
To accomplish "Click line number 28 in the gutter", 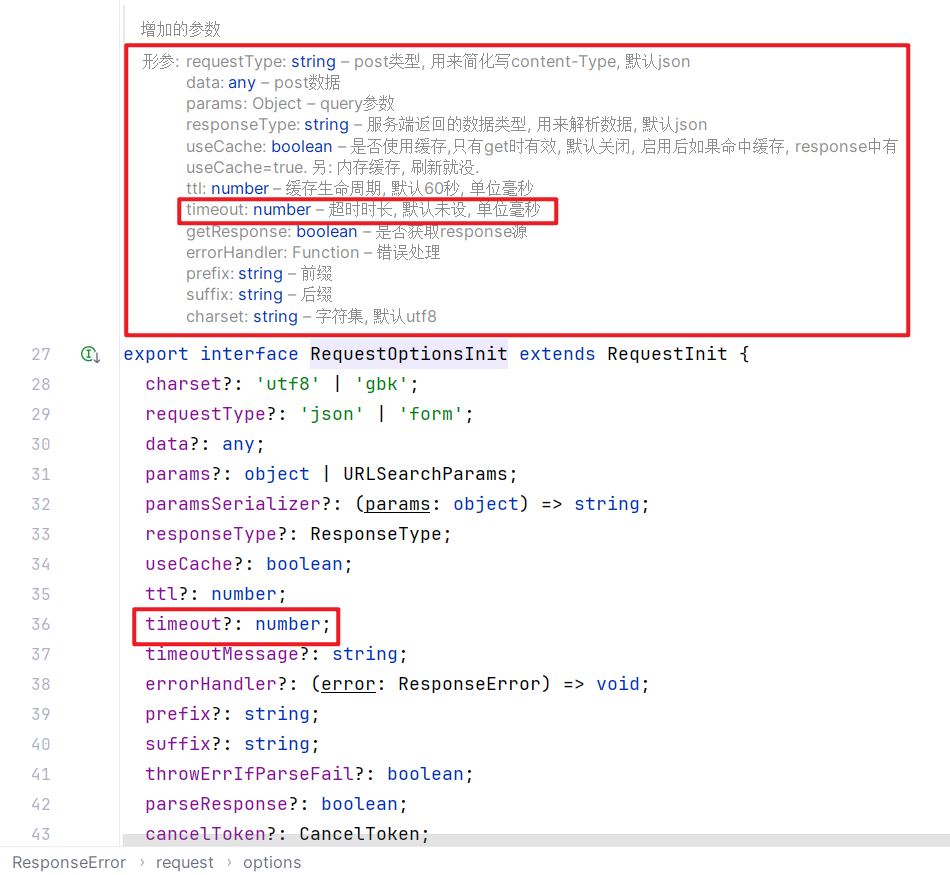I will 40,384.
